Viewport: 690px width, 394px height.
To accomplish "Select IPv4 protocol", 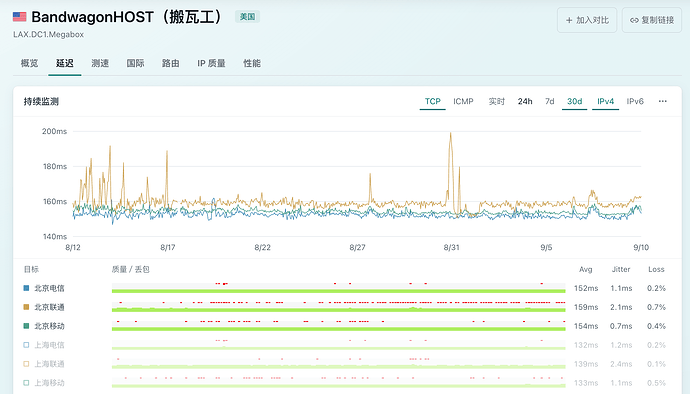I will click(x=606, y=101).
